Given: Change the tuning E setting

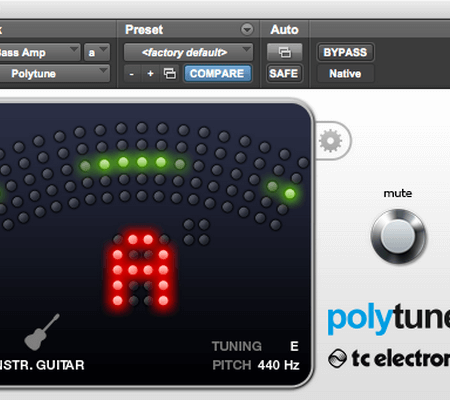Looking at the screenshot, I should pyautogui.click(x=294, y=346).
